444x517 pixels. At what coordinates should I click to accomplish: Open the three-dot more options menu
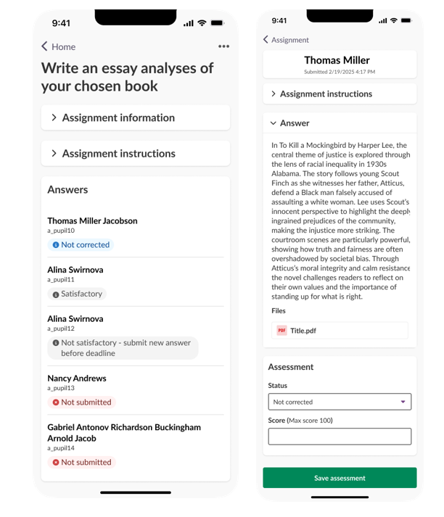click(224, 46)
